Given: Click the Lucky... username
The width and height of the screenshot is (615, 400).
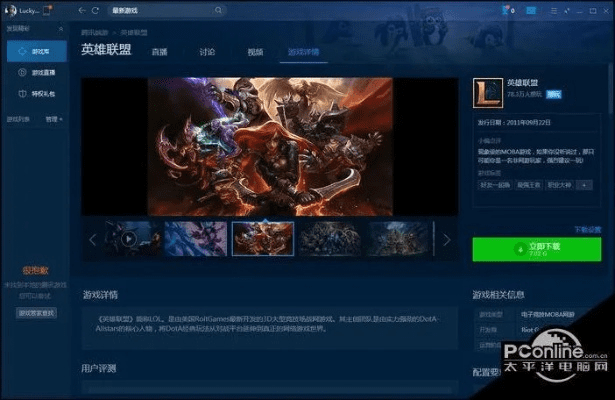Looking at the screenshot, I should click(29, 11).
